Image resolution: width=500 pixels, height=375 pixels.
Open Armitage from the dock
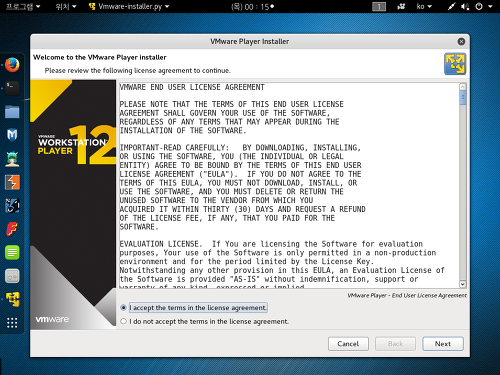coord(12,159)
